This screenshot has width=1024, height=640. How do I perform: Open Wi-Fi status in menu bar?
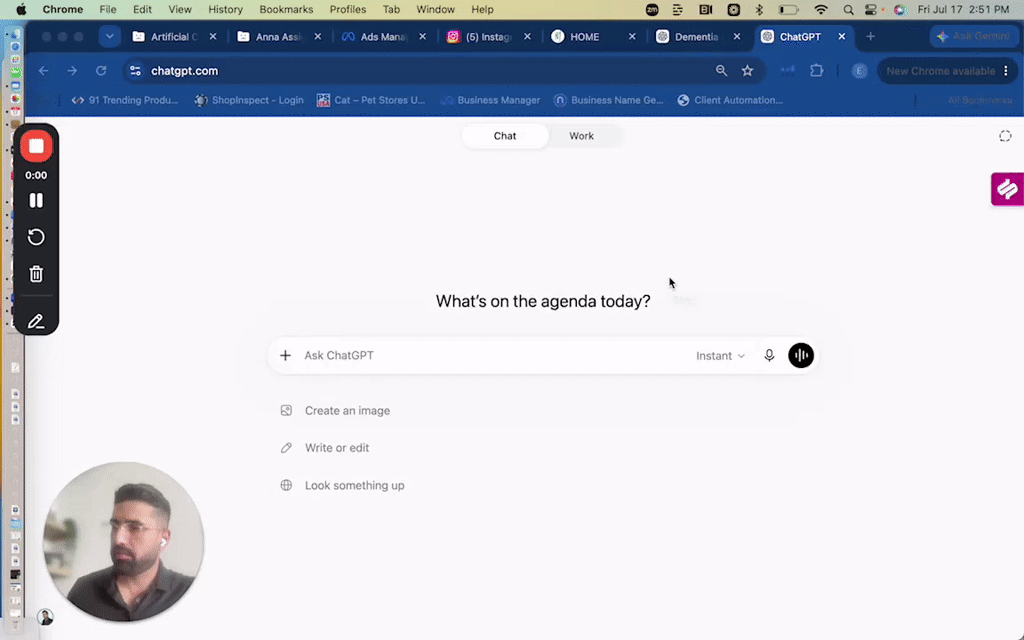(x=821, y=9)
